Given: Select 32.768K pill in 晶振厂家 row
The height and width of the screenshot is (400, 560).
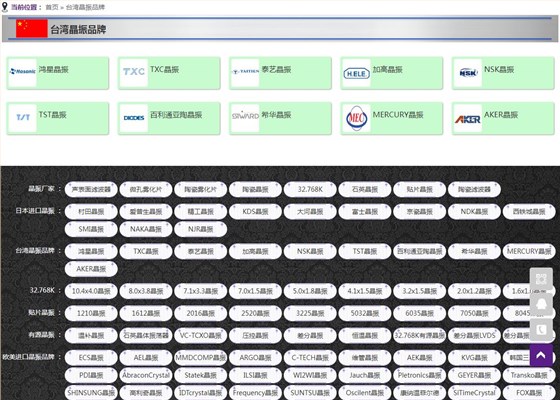Looking at the screenshot, I should coord(310,189).
